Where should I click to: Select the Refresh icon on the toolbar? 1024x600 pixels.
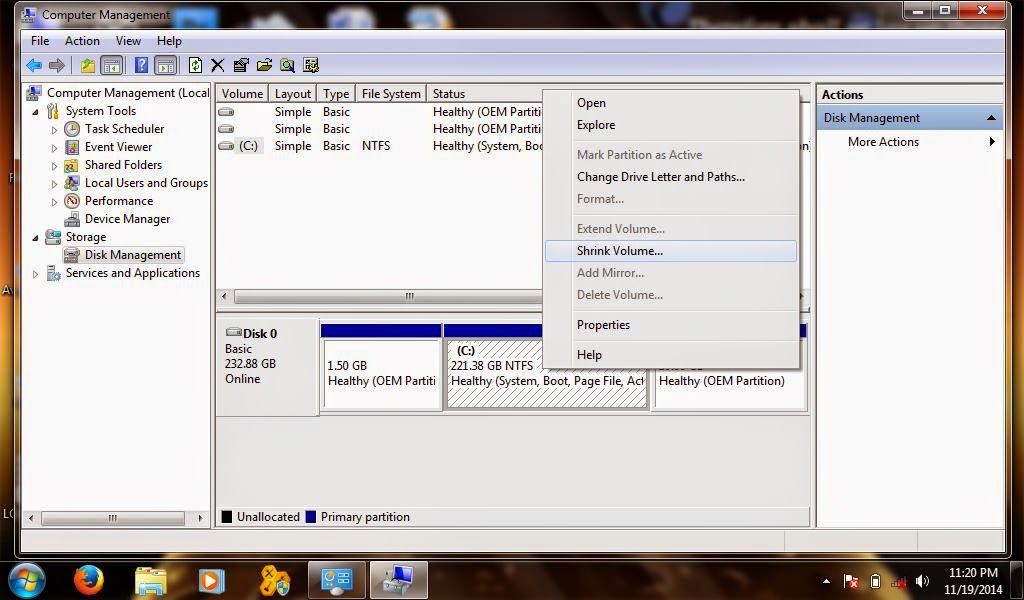click(195, 65)
